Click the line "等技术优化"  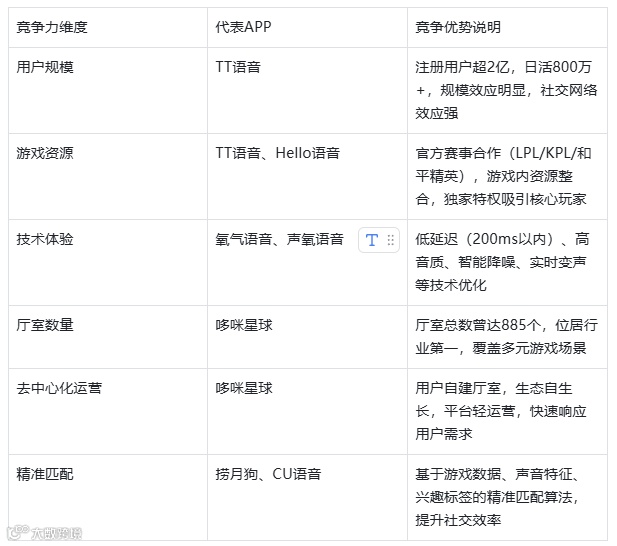click(451, 285)
